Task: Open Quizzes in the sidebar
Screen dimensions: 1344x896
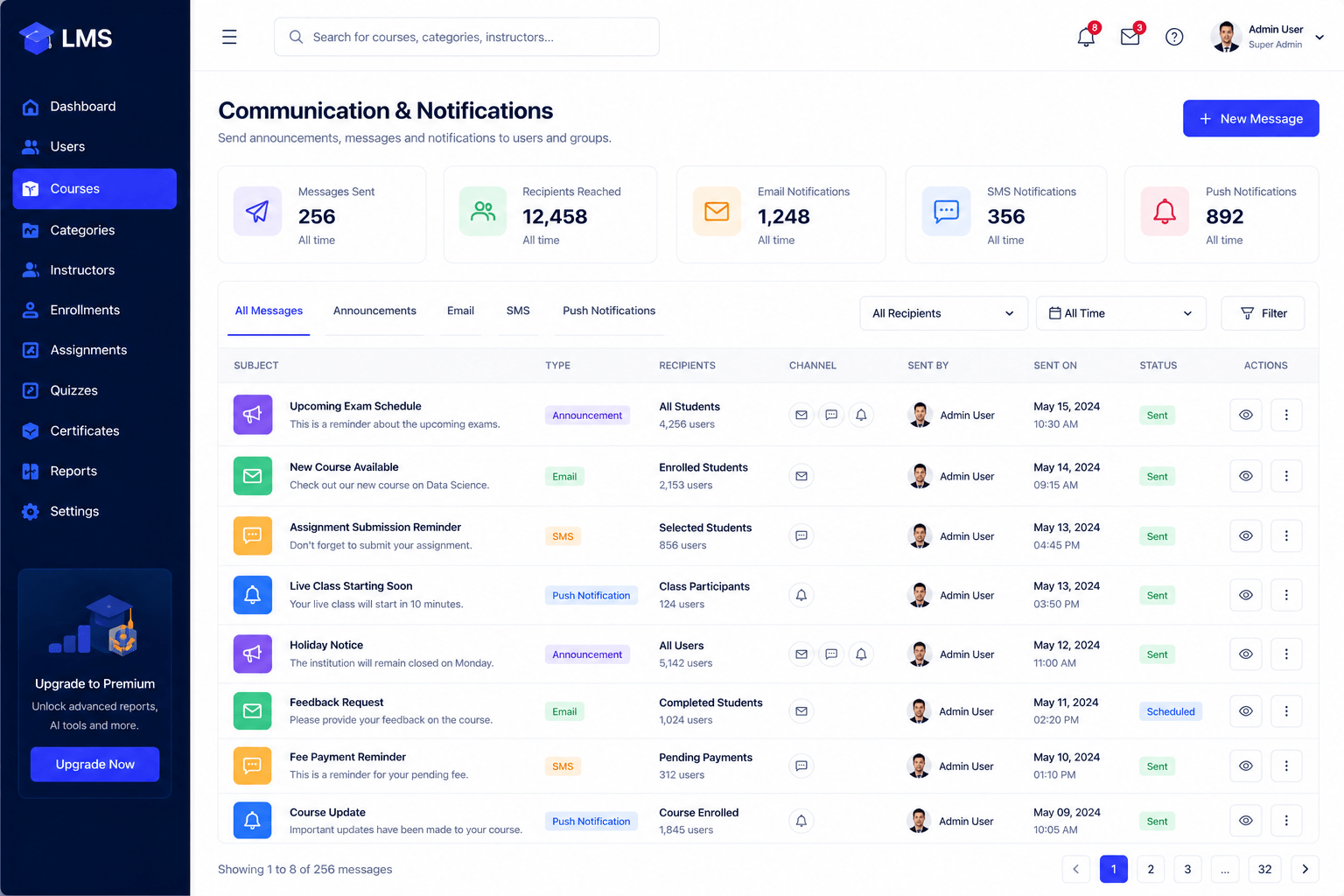Action: [x=94, y=390]
